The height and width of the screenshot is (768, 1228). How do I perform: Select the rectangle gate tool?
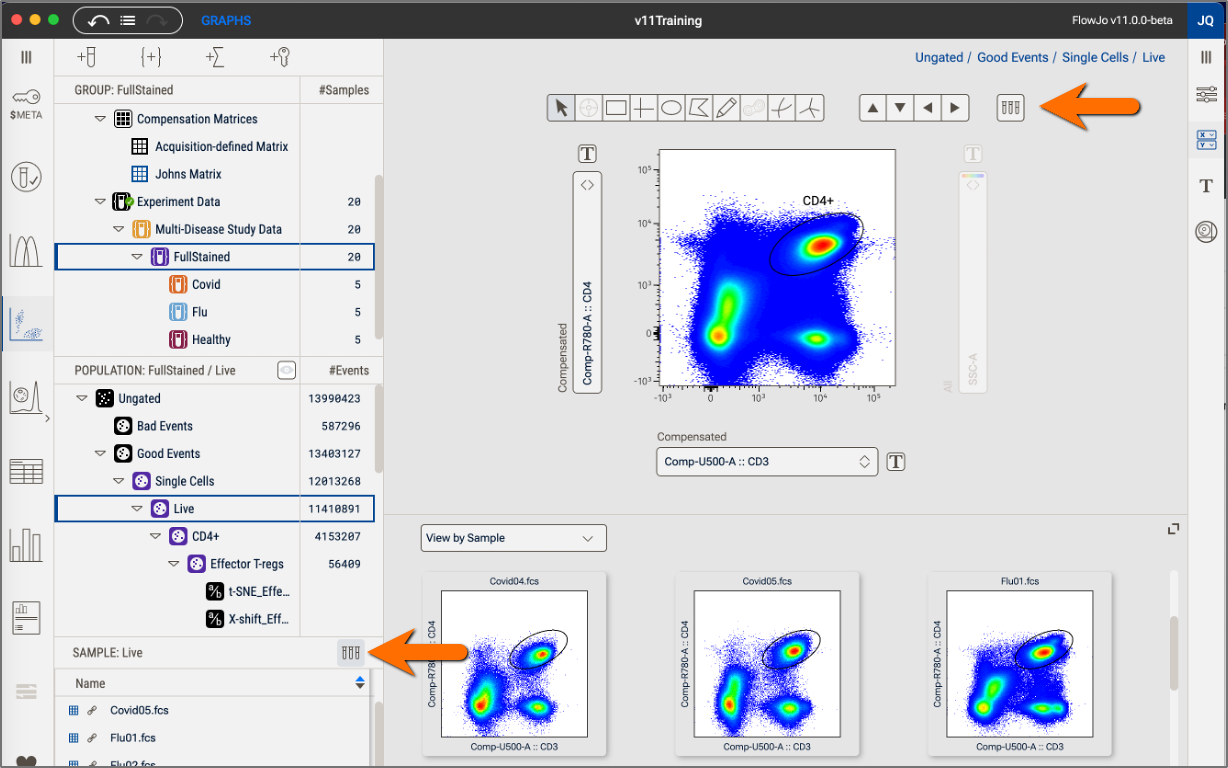(616, 108)
